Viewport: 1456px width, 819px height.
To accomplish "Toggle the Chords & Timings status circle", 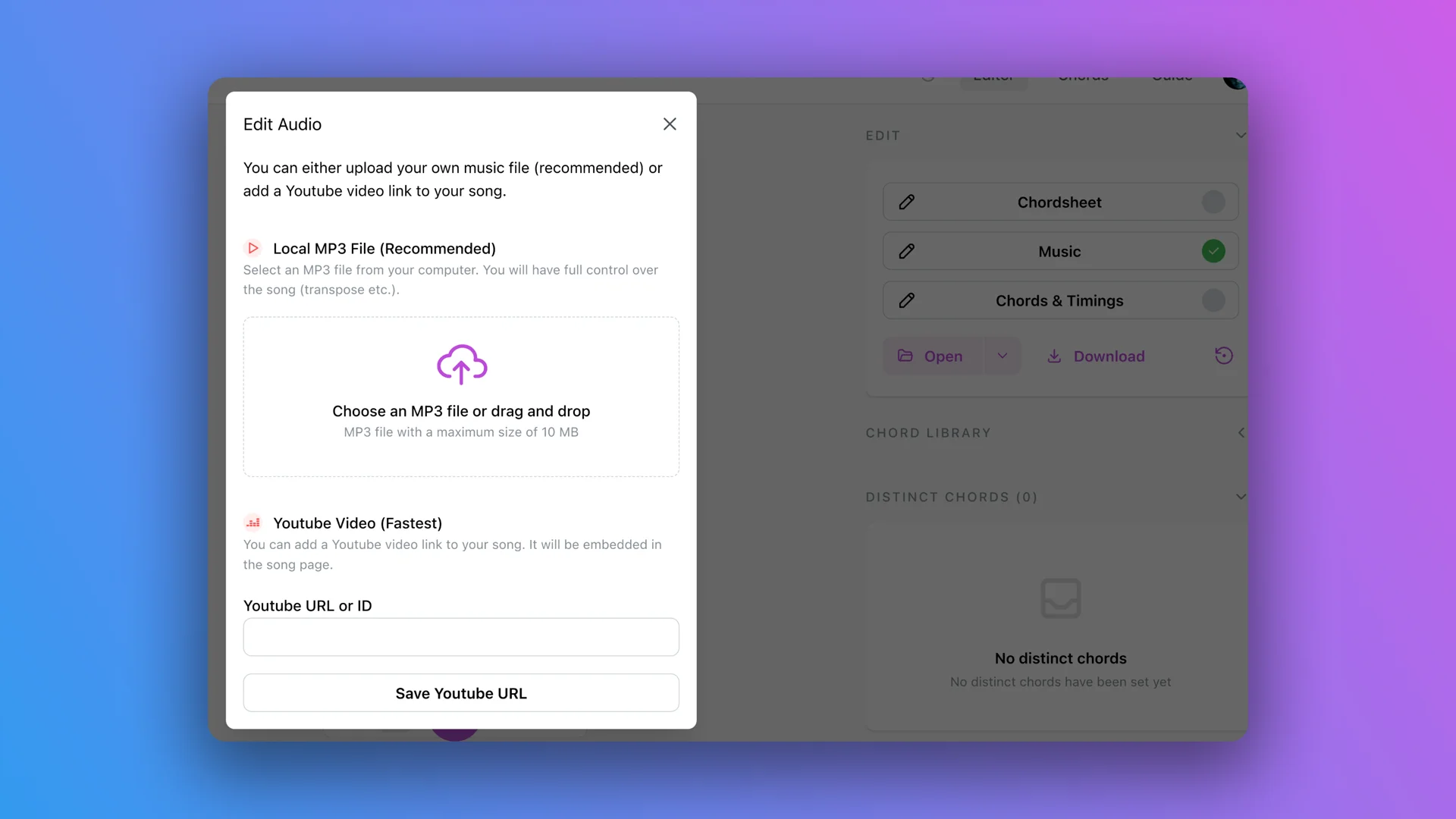I will point(1213,300).
